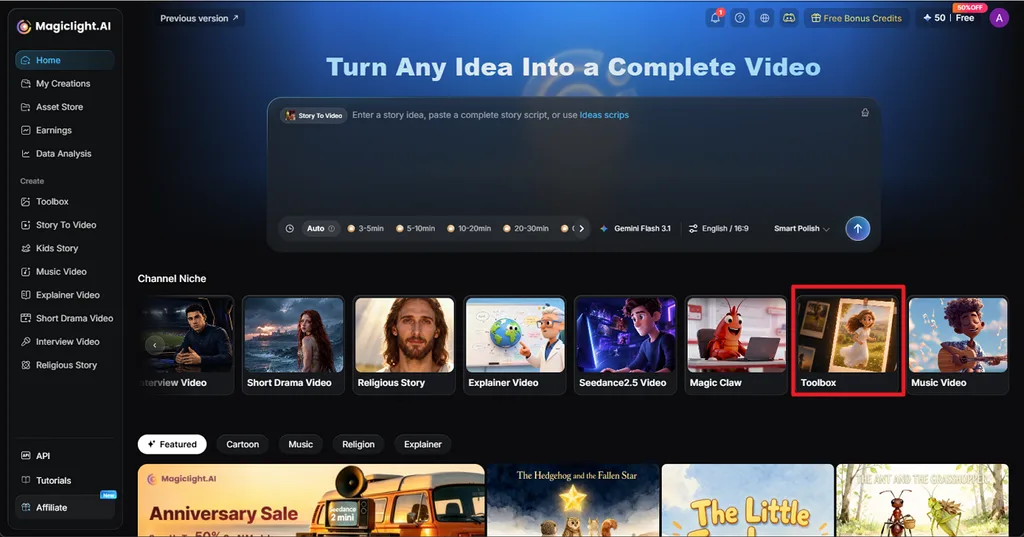
Task: Open the language globe icon
Action: (x=764, y=18)
